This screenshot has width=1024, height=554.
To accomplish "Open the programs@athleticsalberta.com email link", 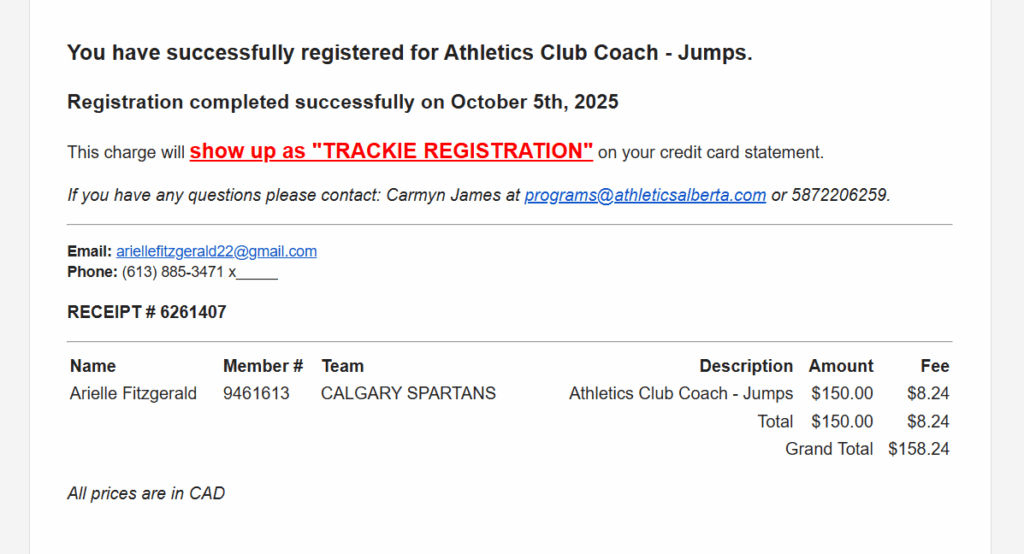I will coord(645,195).
